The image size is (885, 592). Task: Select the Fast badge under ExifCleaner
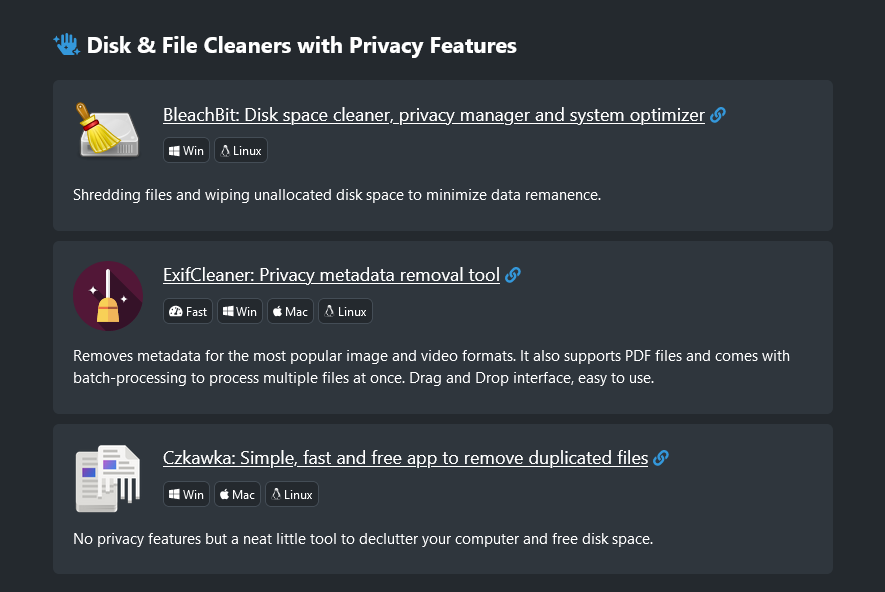pyautogui.click(x=189, y=311)
